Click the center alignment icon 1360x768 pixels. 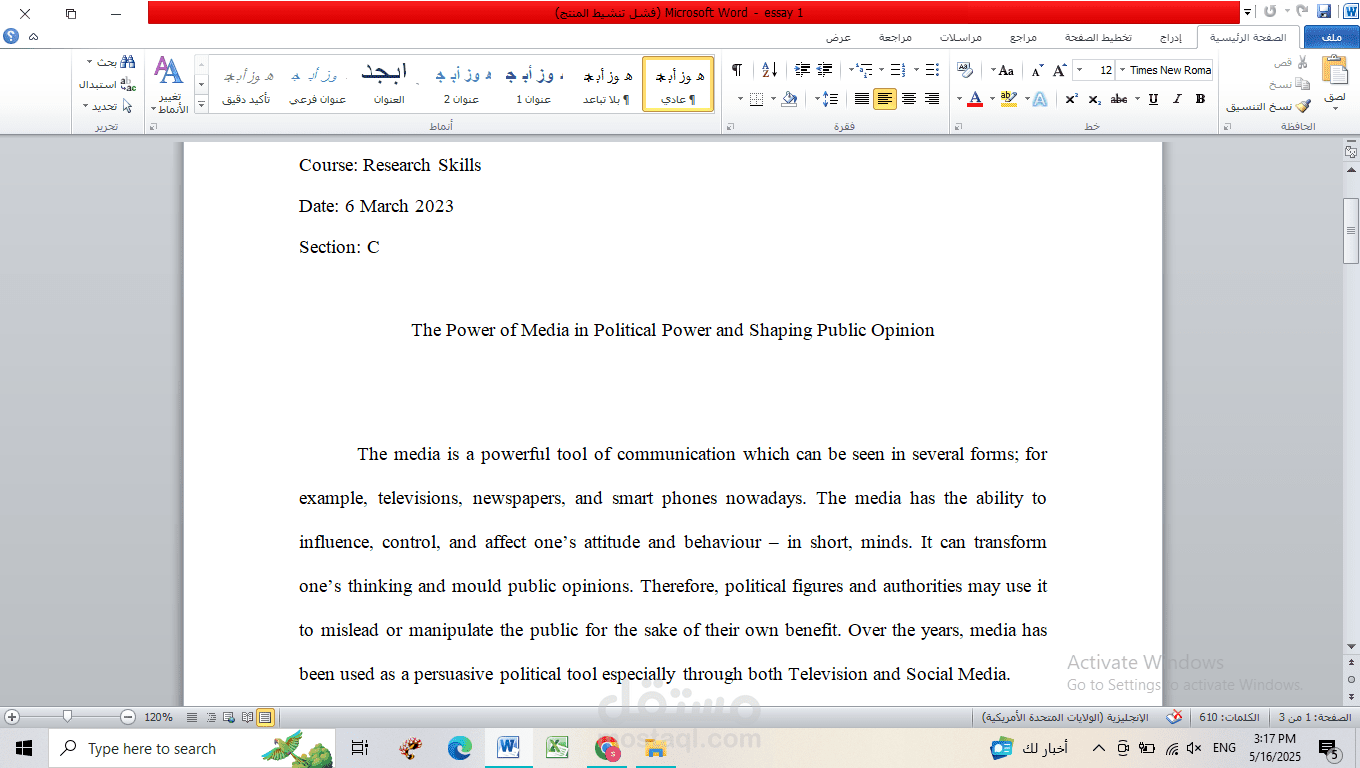pos(909,99)
